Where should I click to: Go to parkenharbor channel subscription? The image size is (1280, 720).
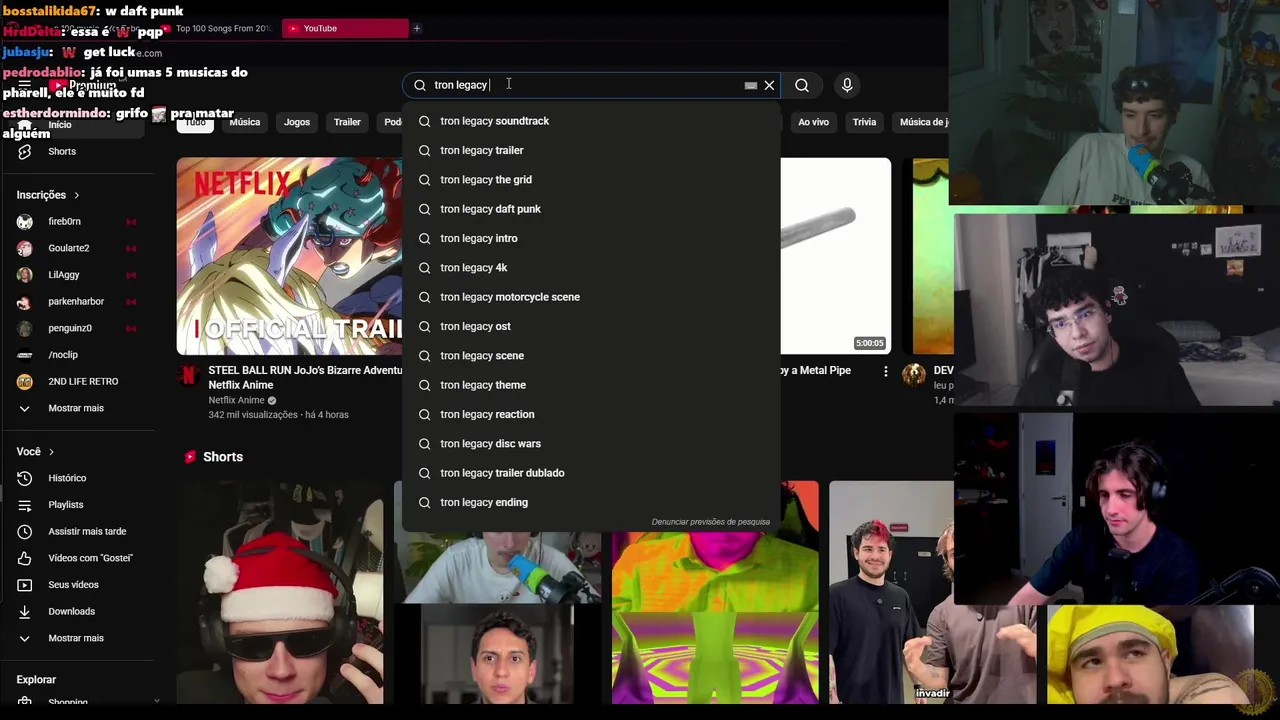[x=76, y=301]
